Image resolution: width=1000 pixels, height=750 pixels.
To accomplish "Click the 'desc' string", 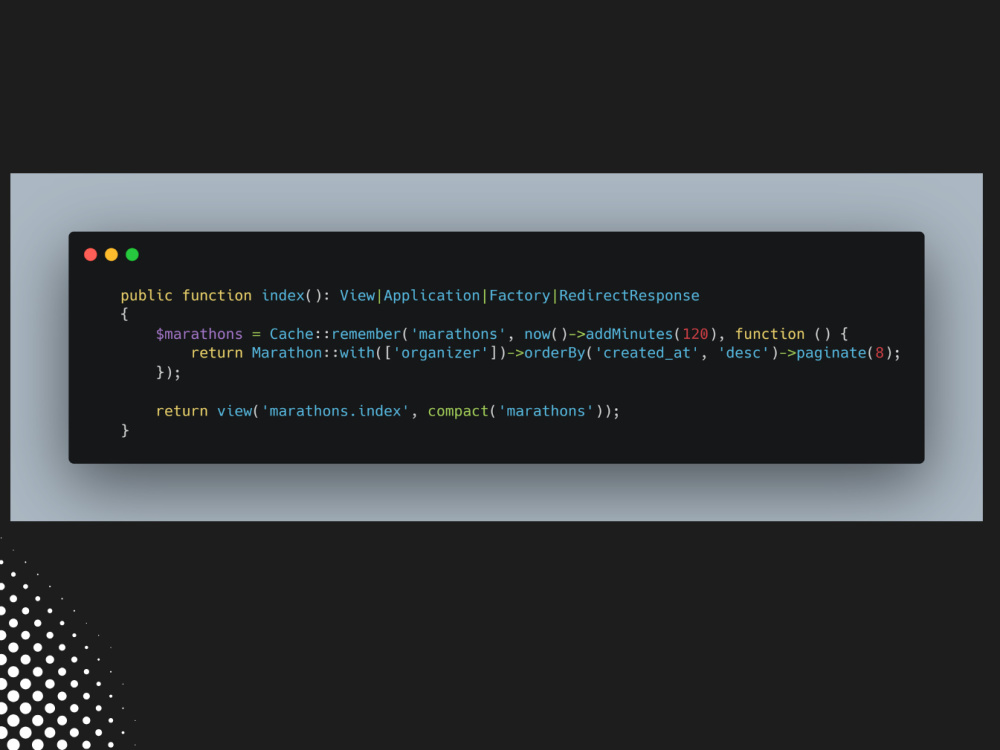I will [x=743, y=353].
